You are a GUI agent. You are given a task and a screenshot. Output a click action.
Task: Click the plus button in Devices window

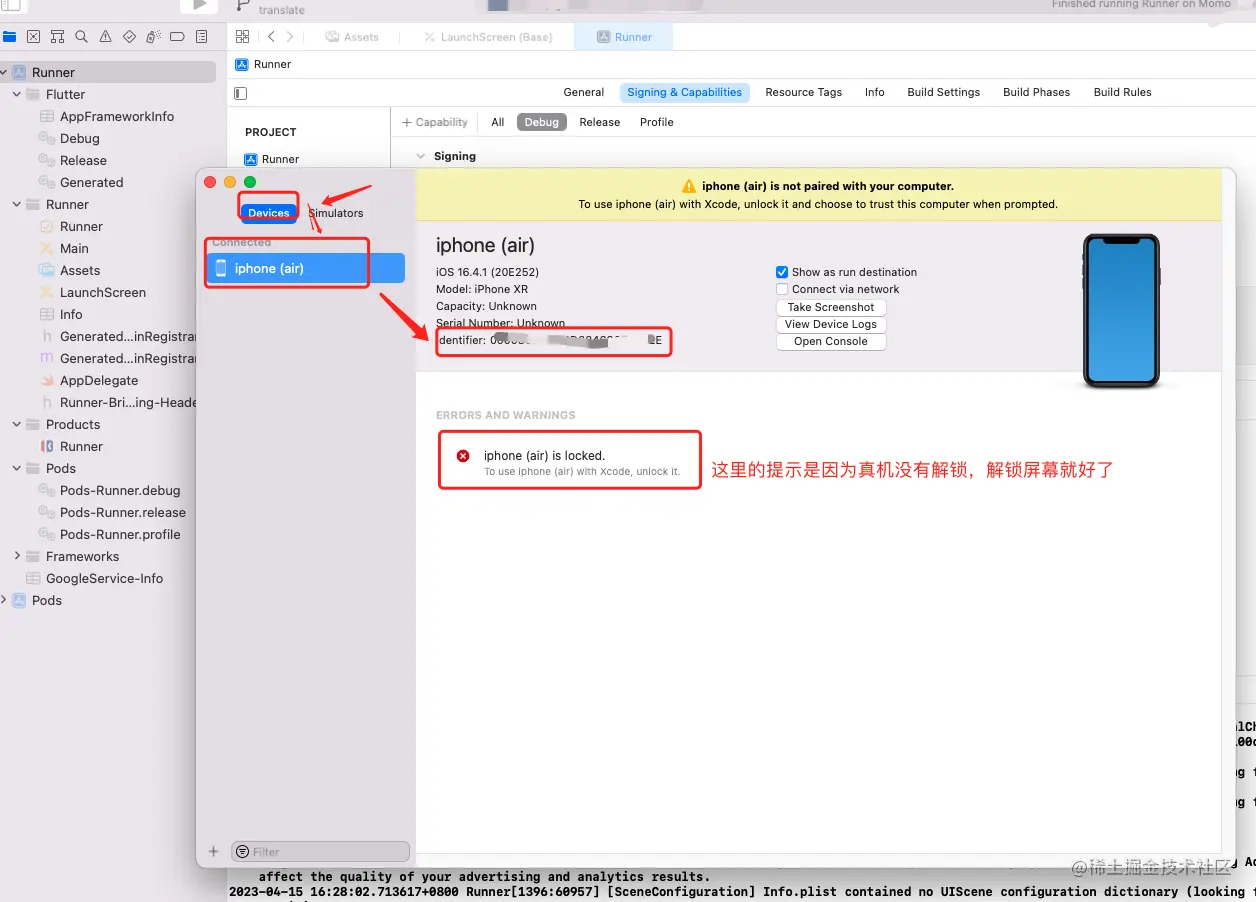(x=213, y=851)
